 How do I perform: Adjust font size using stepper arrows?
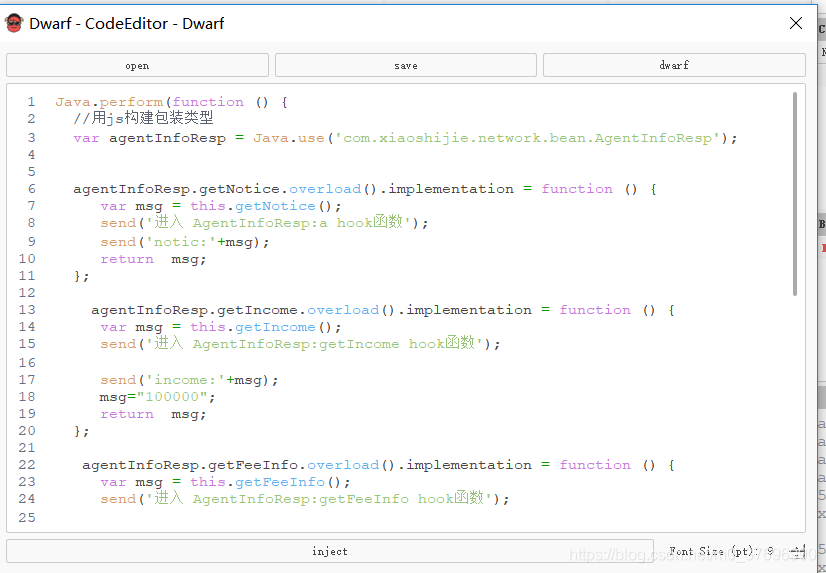[x=799, y=551]
